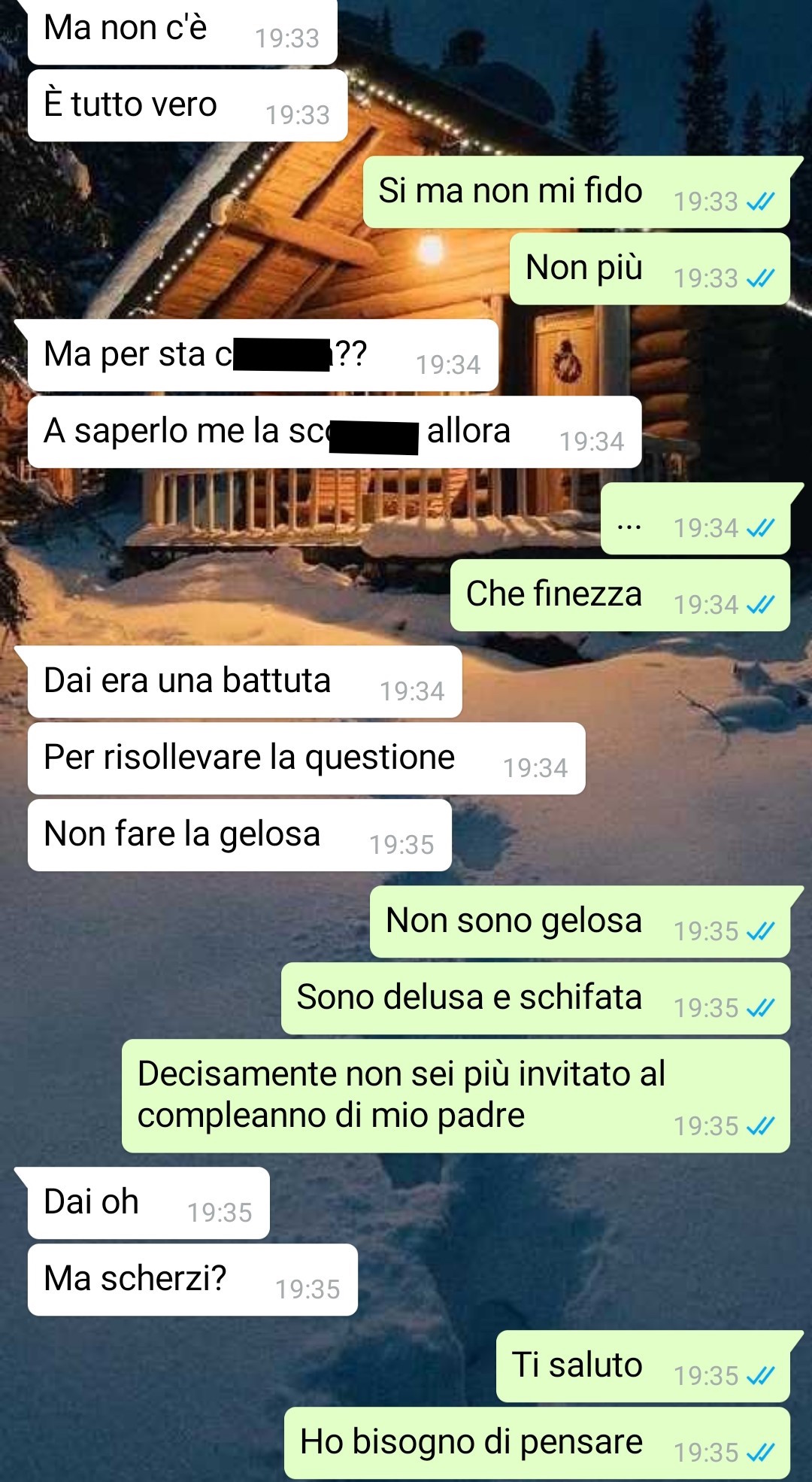
Task: Tap the read ticks on 'Si ma non mi fido'
Action: tap(760, 202)
